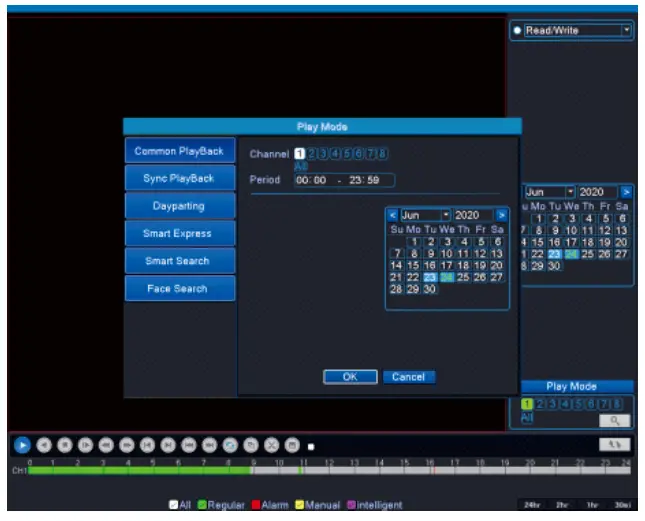This screenshot has width=645, height=521.
Task: Click the next frame button
Action: click(x=168, y=445)
